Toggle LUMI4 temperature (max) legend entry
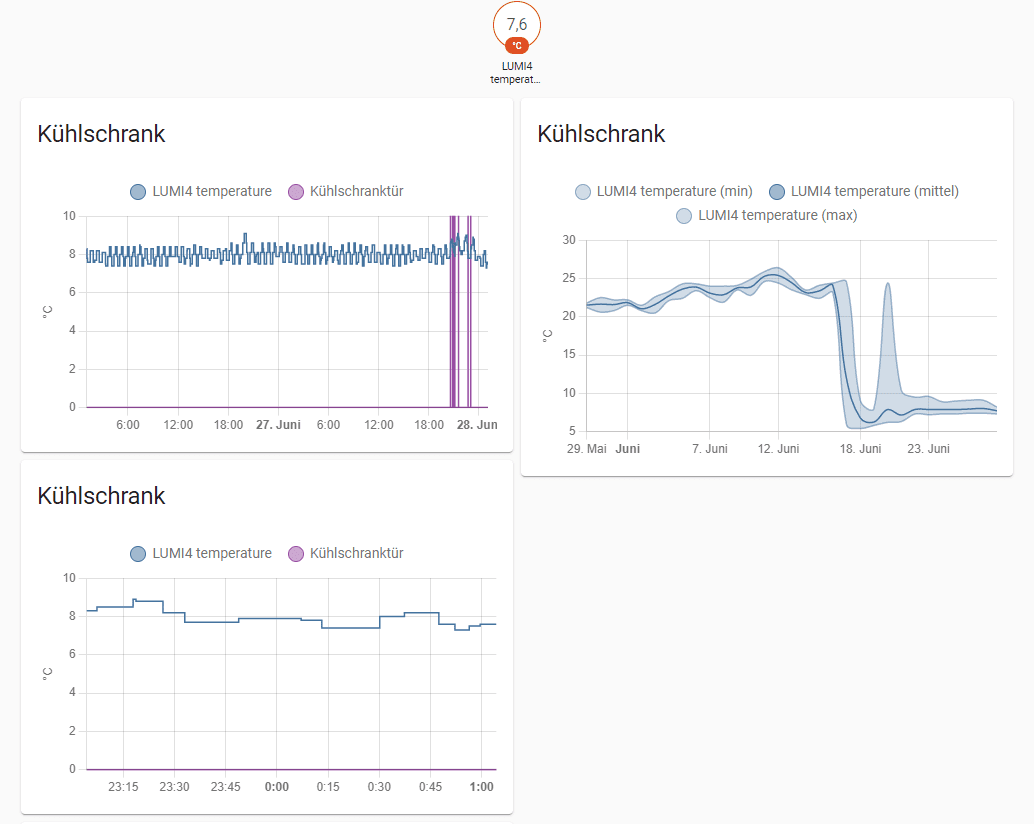Screen dimensions: 1034x824 point(767,216)
